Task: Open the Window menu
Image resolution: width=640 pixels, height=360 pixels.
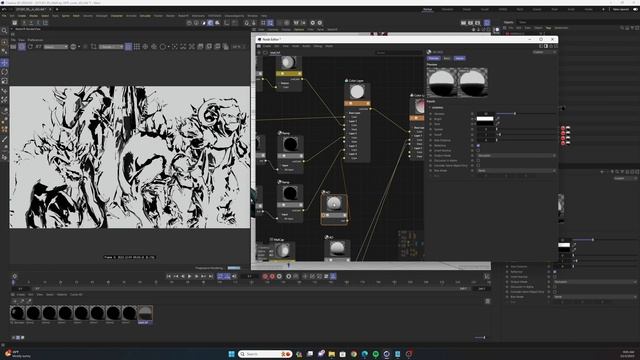Action: pyautogui.click(x=252, y=16)
